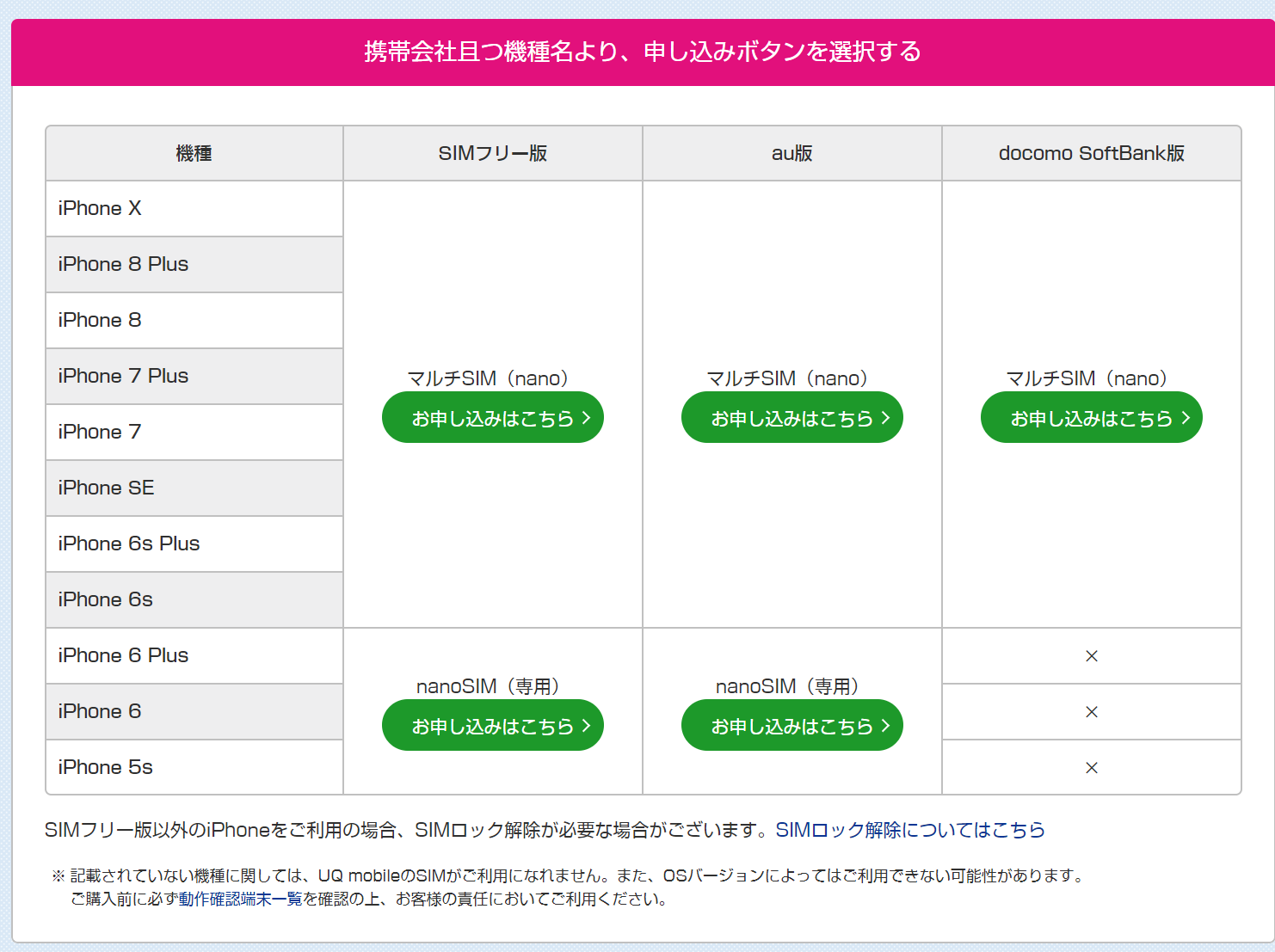1275x952 pixels.
Task: Click au版 nanoSIM (専用) お申し込みはこちら button
Action: 792,725
